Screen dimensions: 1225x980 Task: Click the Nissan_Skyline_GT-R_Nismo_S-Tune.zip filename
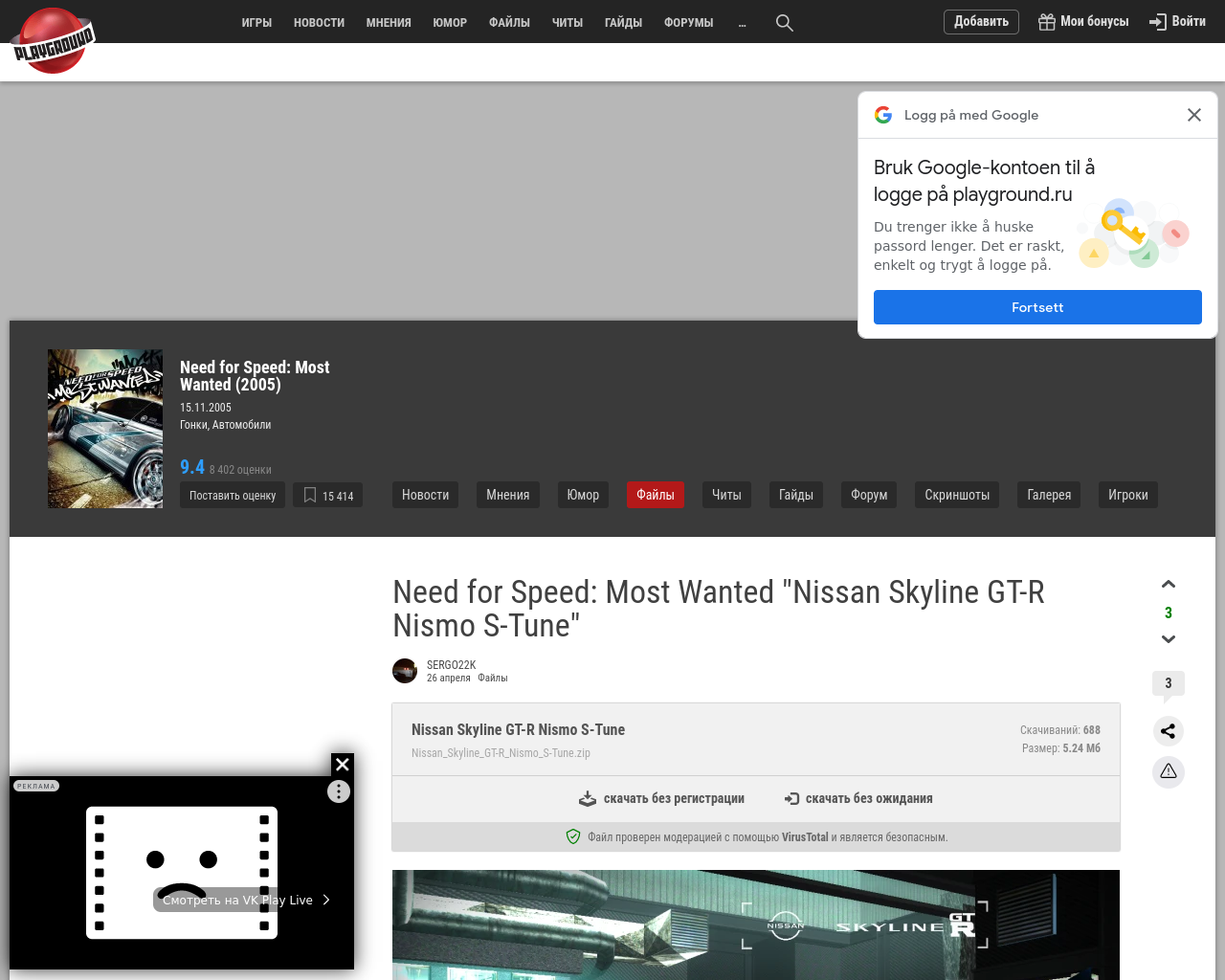tap(501, 753)
